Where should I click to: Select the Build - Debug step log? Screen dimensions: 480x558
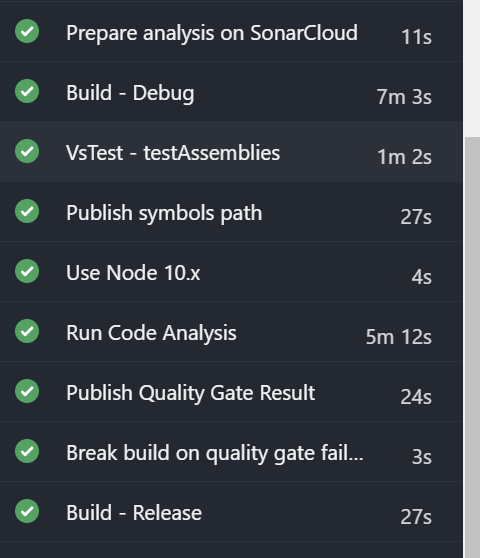[x=231, y=91]
